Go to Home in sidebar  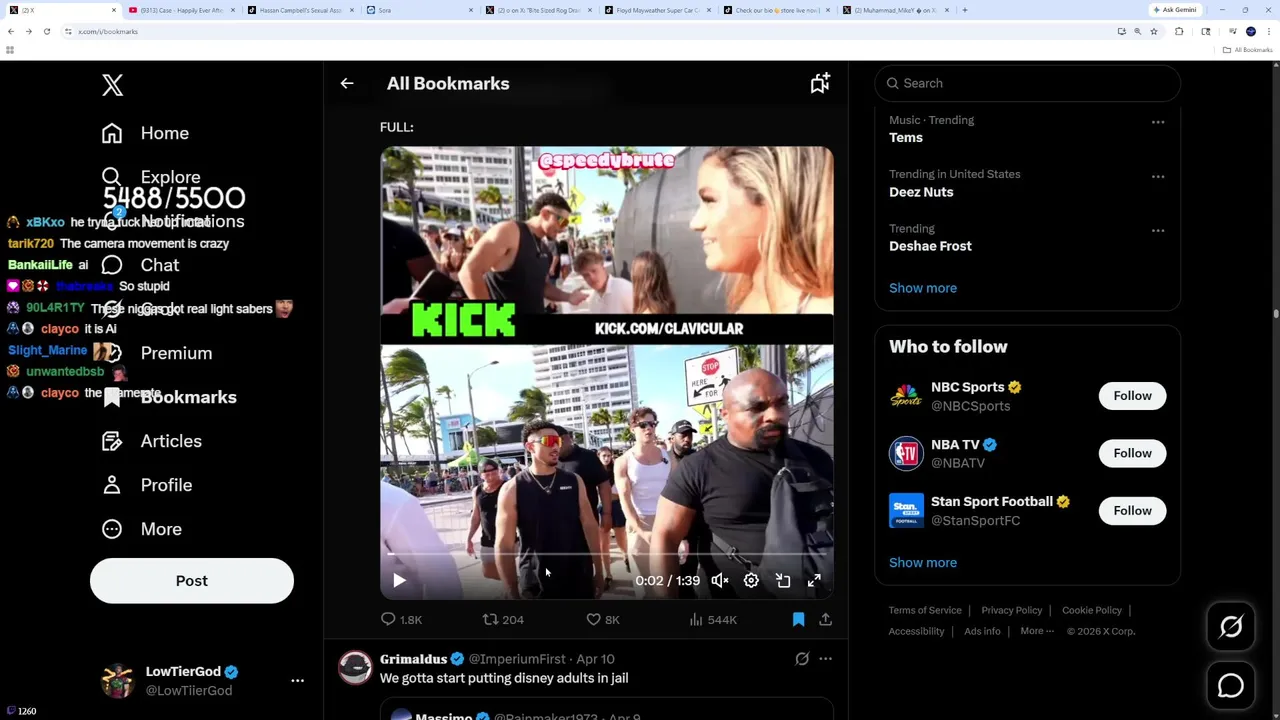tap(146, 133)
